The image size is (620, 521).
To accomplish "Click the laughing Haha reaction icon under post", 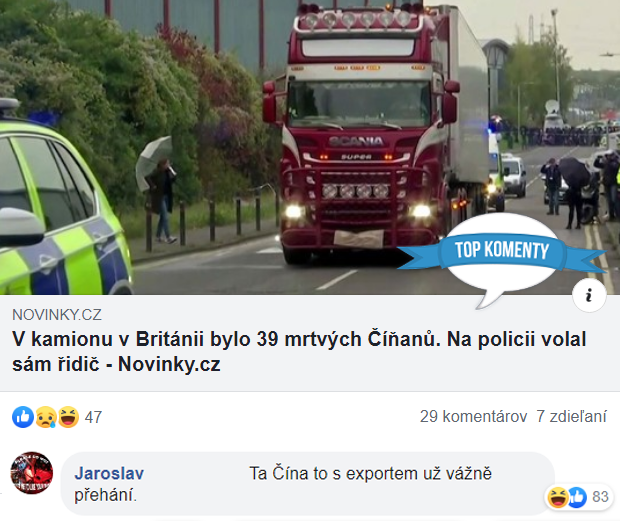I will click(x=68, y=417).
